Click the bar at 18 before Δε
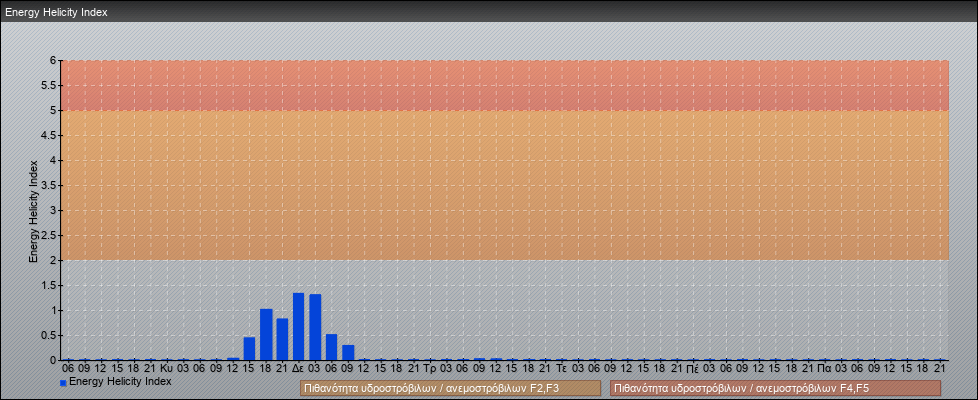The width and height of the screenshot is (978, 400). click(266, 335)
